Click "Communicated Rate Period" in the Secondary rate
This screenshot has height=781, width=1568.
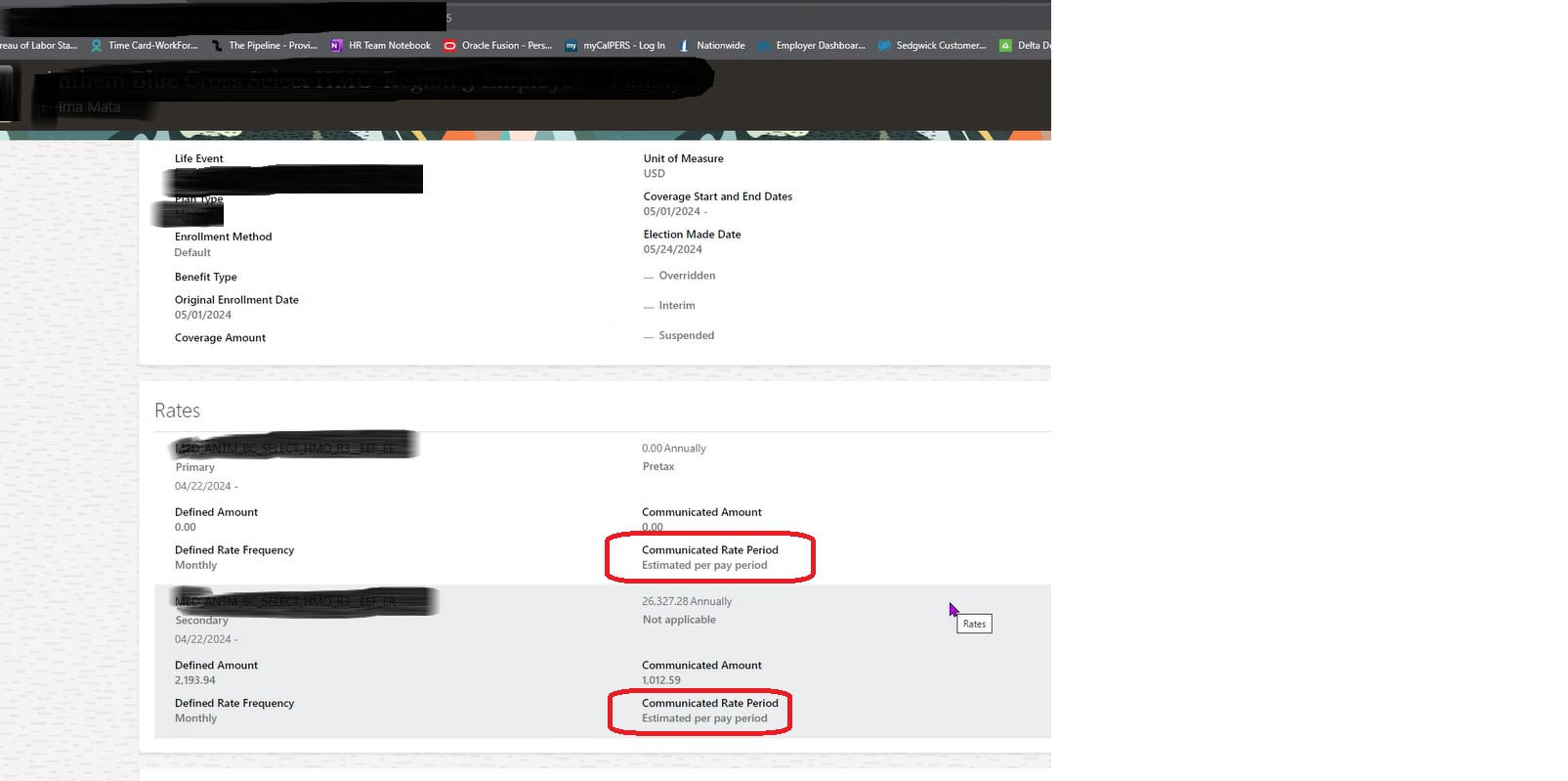pos(710,704)
